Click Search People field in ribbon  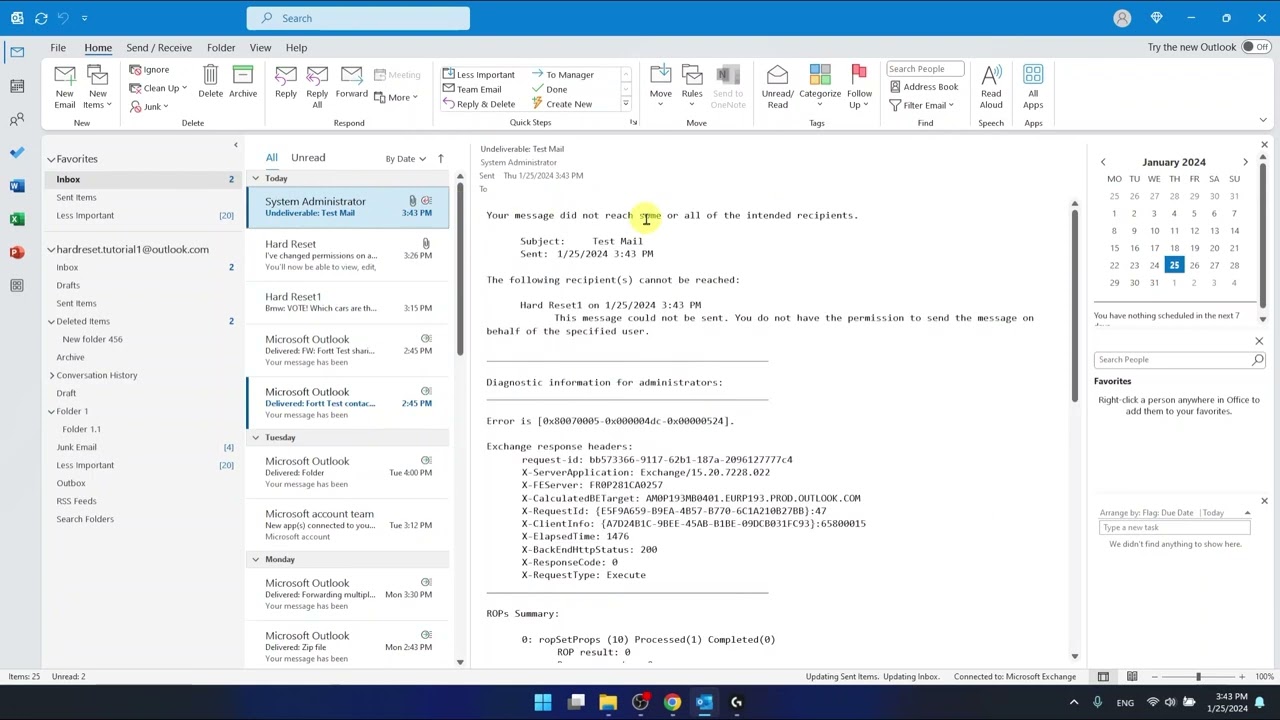point(924,69)
